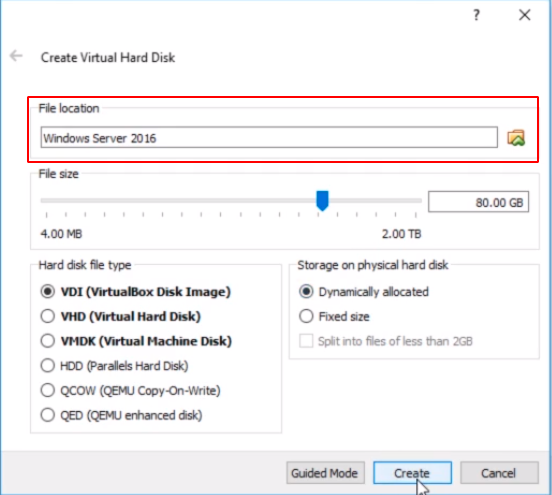The width and height of the screenshot is (552, 495).
Task: Select VHD (Virtual Hard Disk) option
Action: (120, 316)
